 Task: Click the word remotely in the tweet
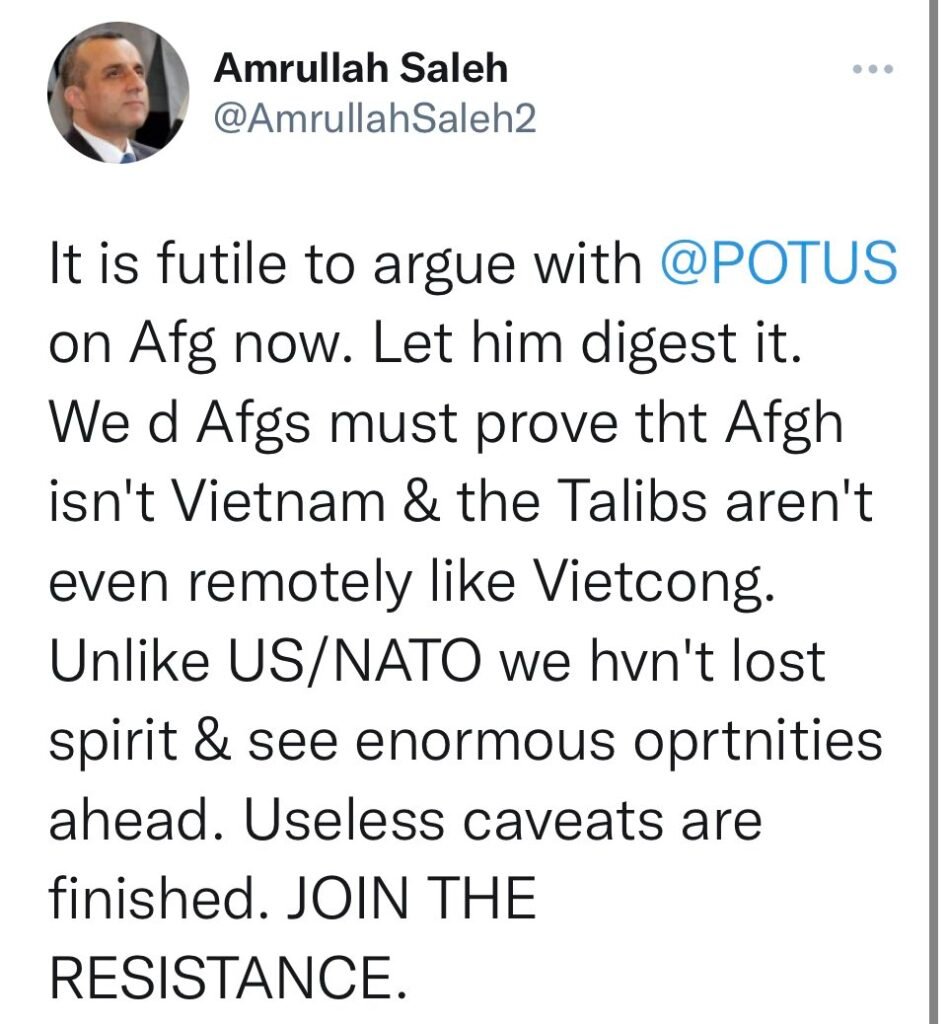click(300, 582)
